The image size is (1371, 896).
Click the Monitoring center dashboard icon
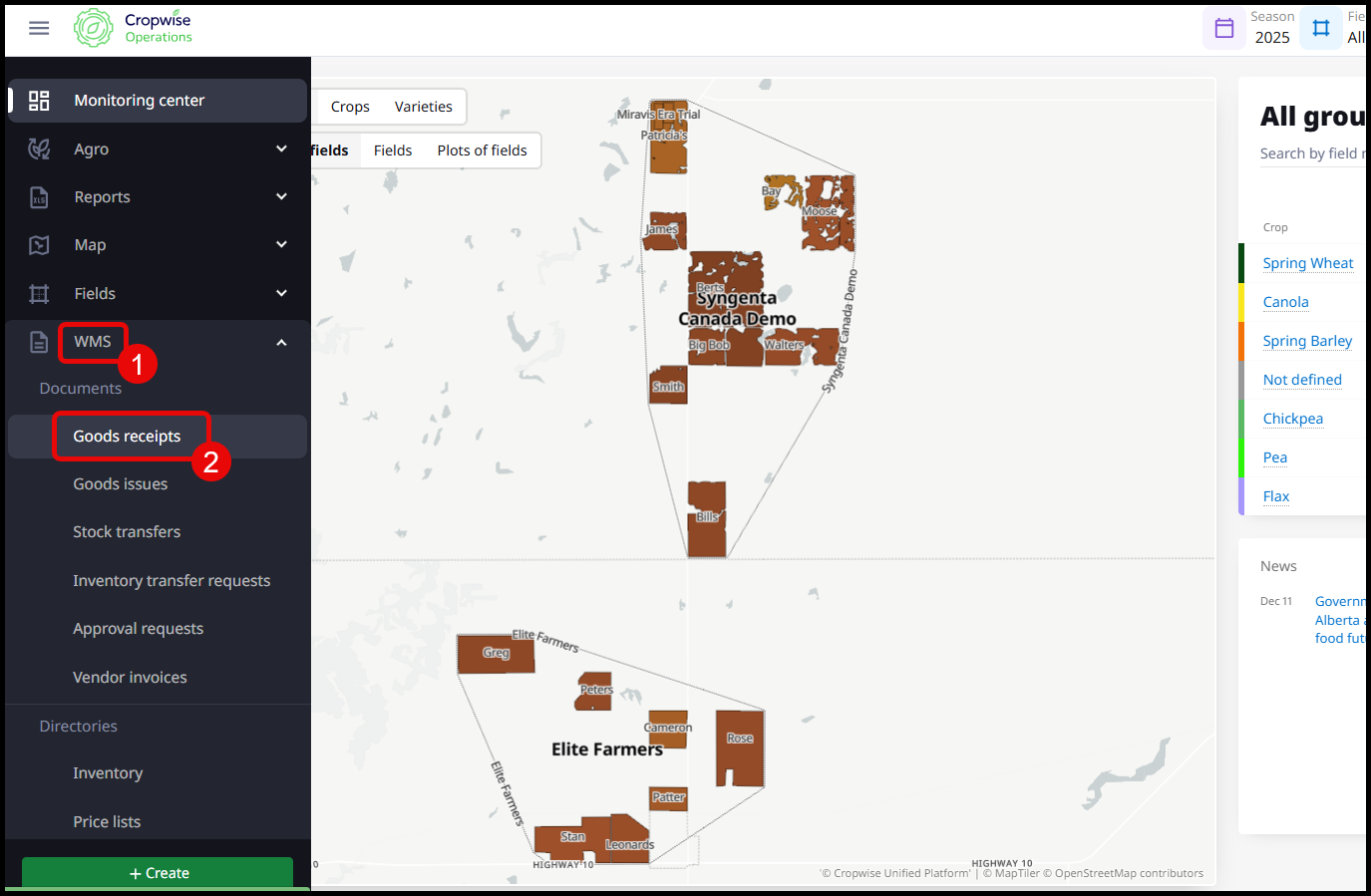click(39, 101)
